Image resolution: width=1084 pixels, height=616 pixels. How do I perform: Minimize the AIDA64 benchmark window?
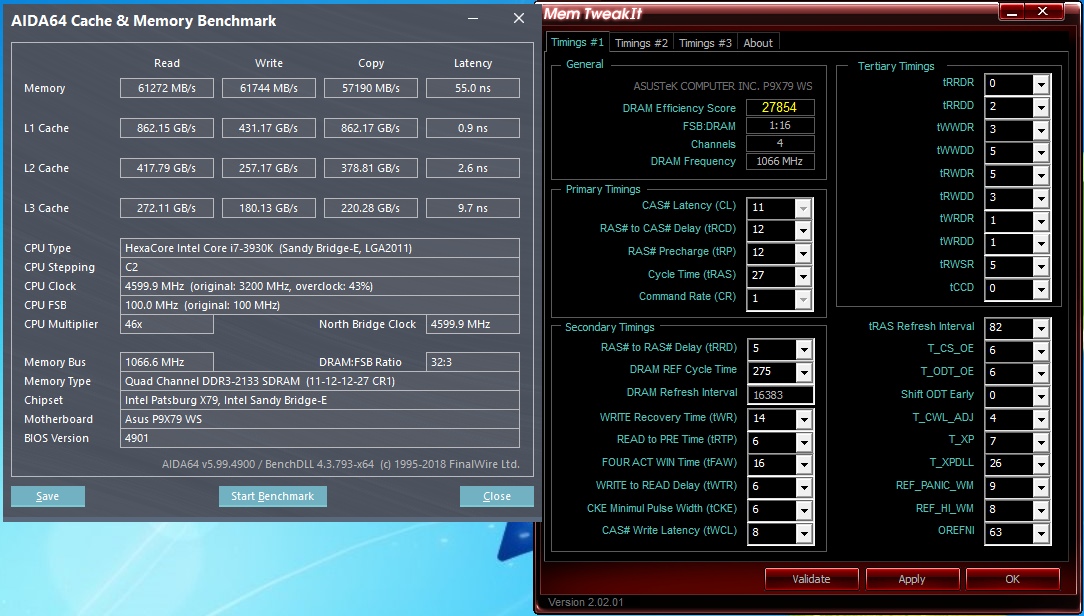[474, 19]
